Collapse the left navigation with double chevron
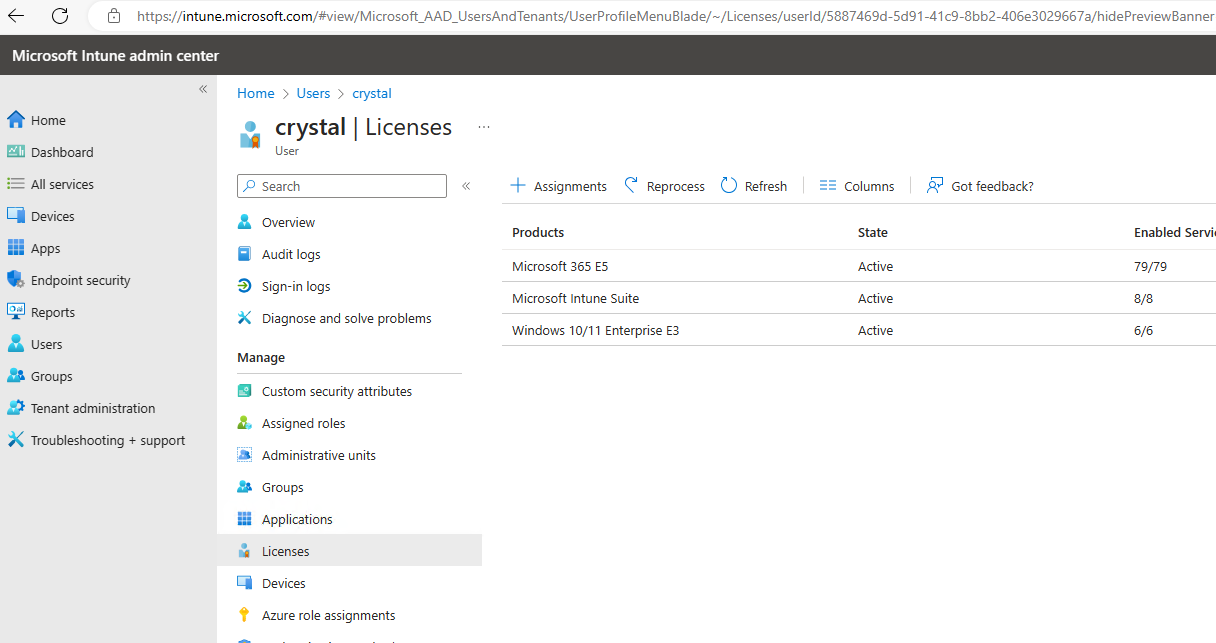Viewport: 1216px width, 643px height. click(203, 89)
